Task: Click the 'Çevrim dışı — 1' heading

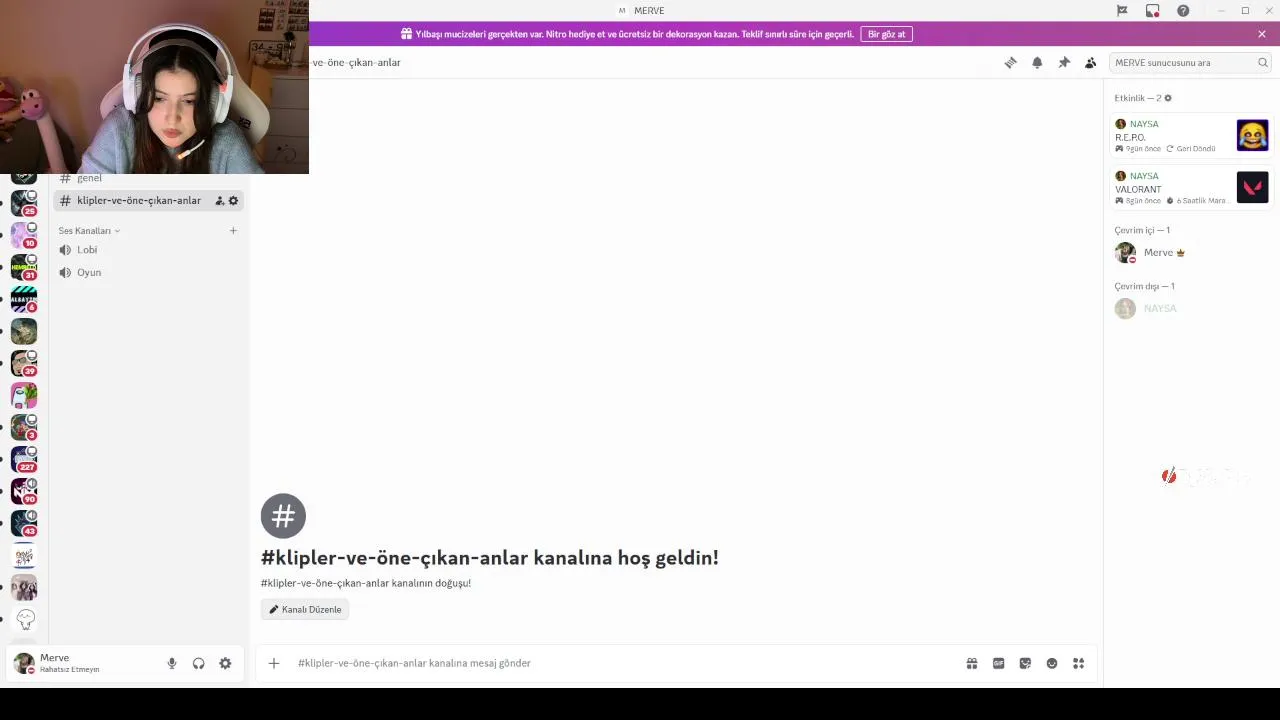Action: pyautogui.click(x=1144, y=286)
